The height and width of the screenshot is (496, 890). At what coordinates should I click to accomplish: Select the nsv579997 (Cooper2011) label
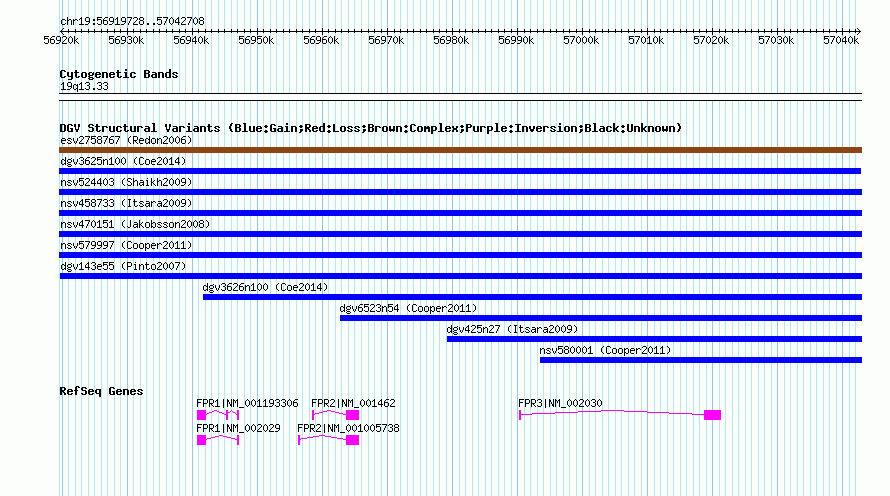[x=126, y=245]
